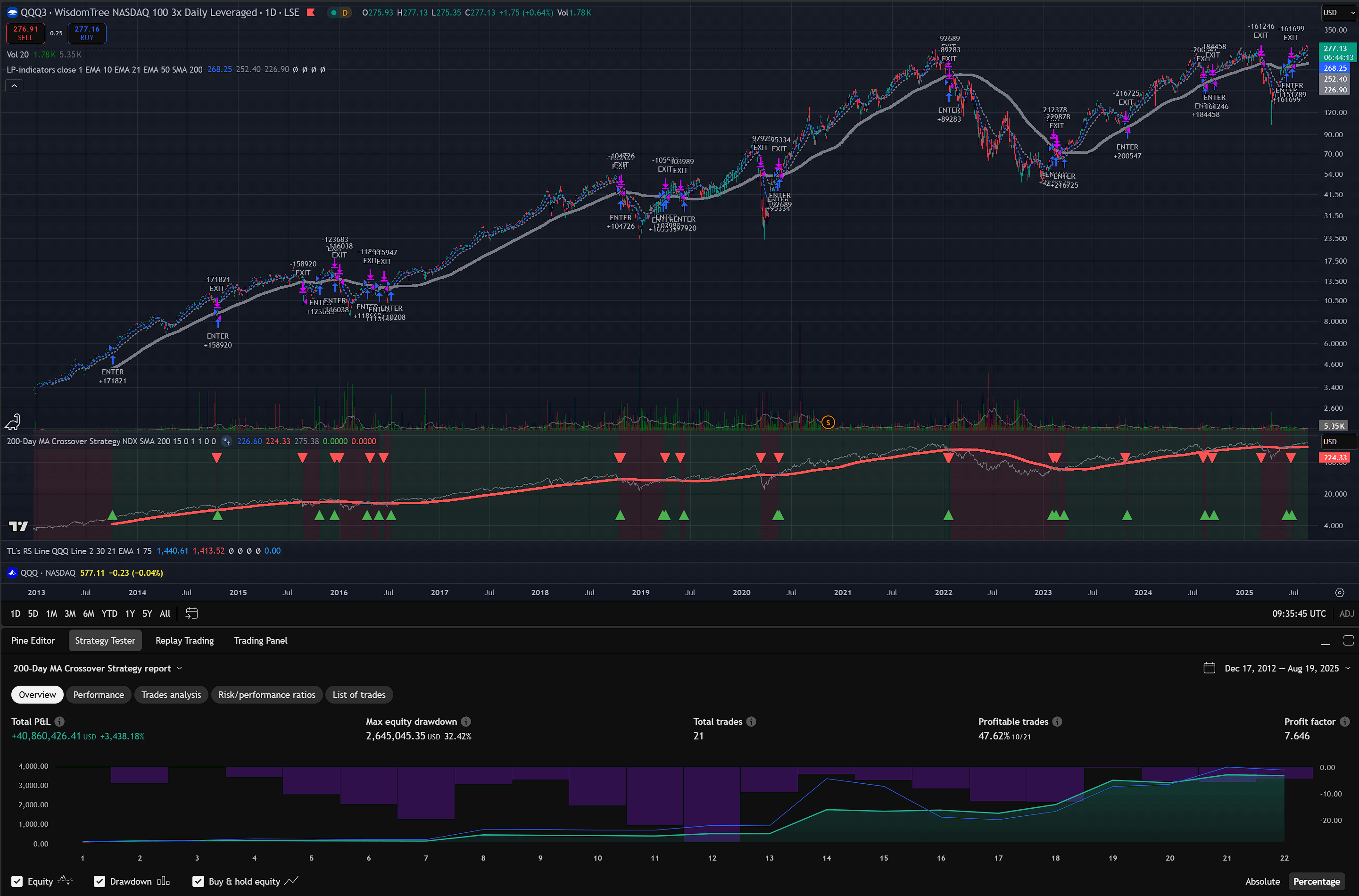Set range to 5D
The width and height of the screenshot is (1359, 896).
[33, 614]
